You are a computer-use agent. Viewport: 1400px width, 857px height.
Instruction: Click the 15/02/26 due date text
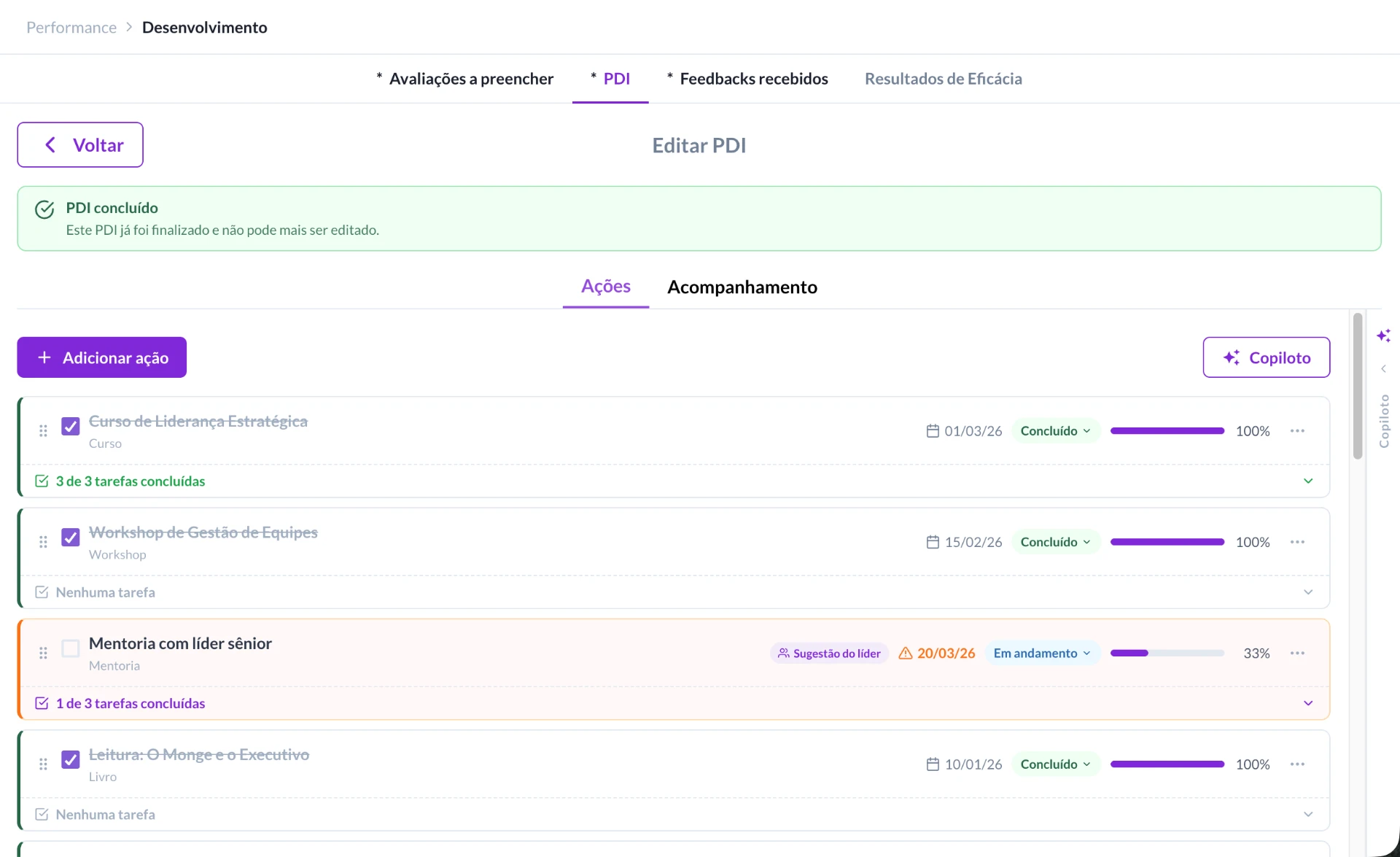tap(973, 542)
